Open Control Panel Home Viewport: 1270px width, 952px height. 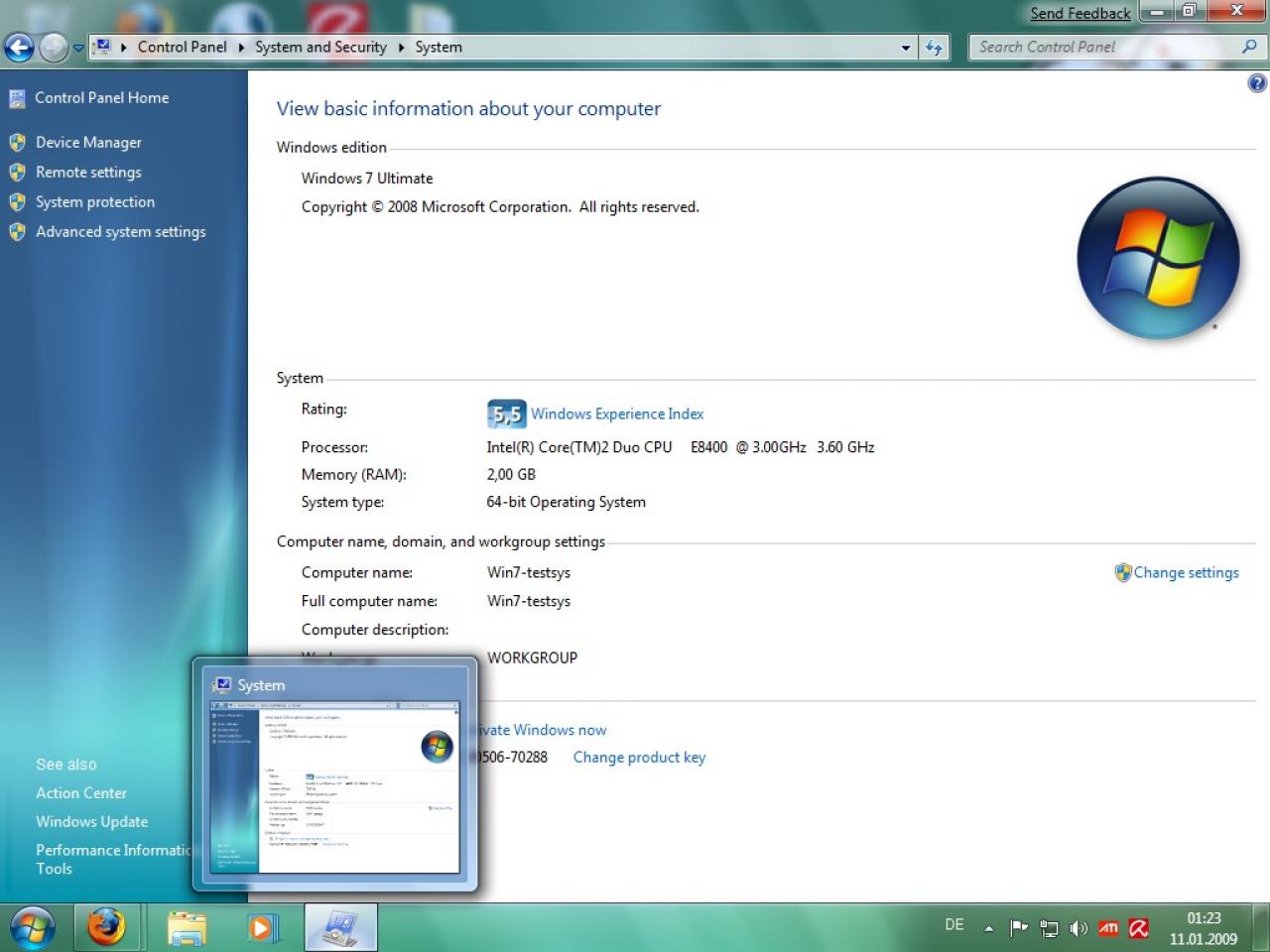click(x=101, y=97)
